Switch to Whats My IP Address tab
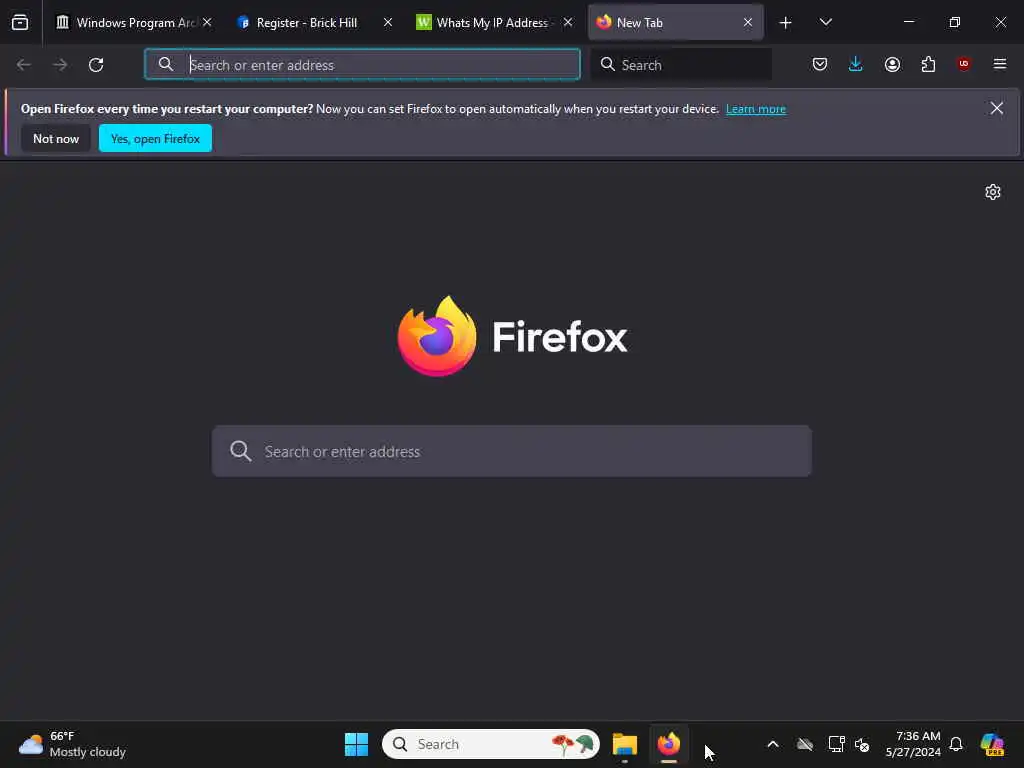Screen dimensions: 1024x768 [x=494, y=23]
